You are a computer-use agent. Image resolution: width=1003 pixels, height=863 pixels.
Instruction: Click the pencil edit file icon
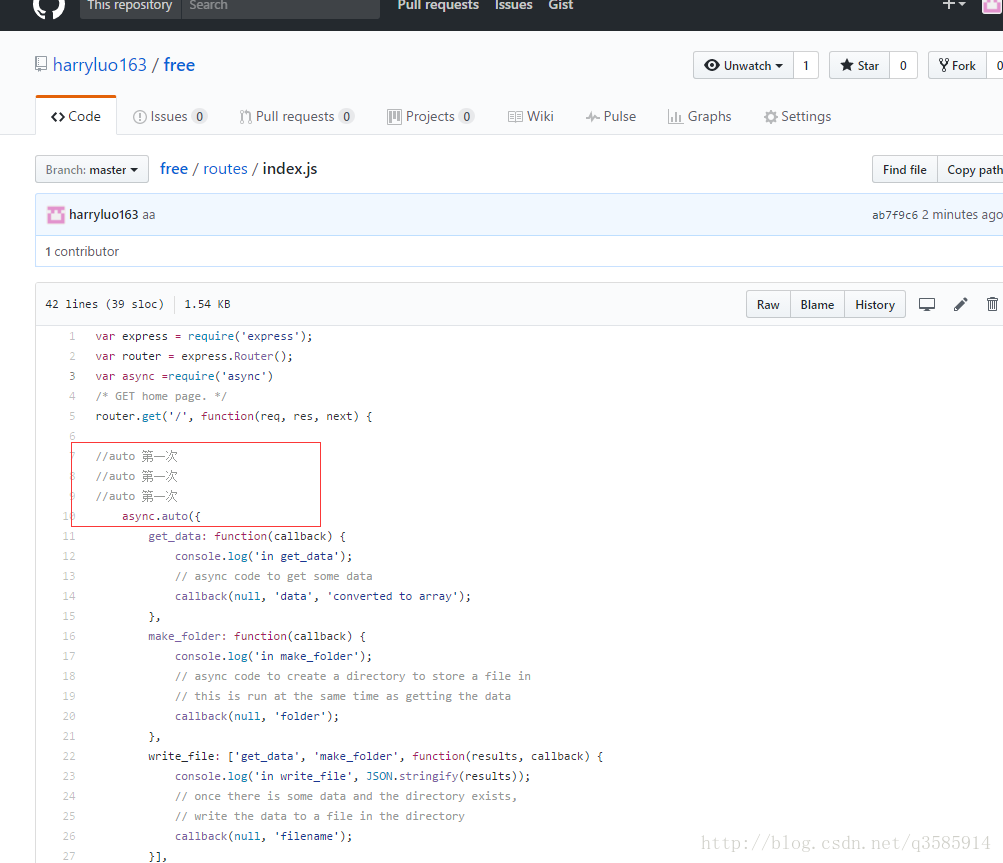[960, 305]
